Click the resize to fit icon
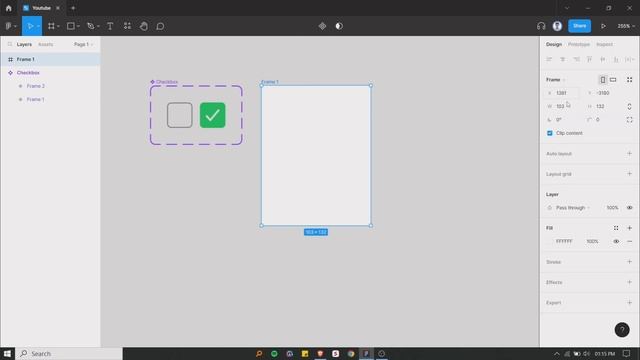The width and height of the screenshot is (640, 360). (629, 80)
